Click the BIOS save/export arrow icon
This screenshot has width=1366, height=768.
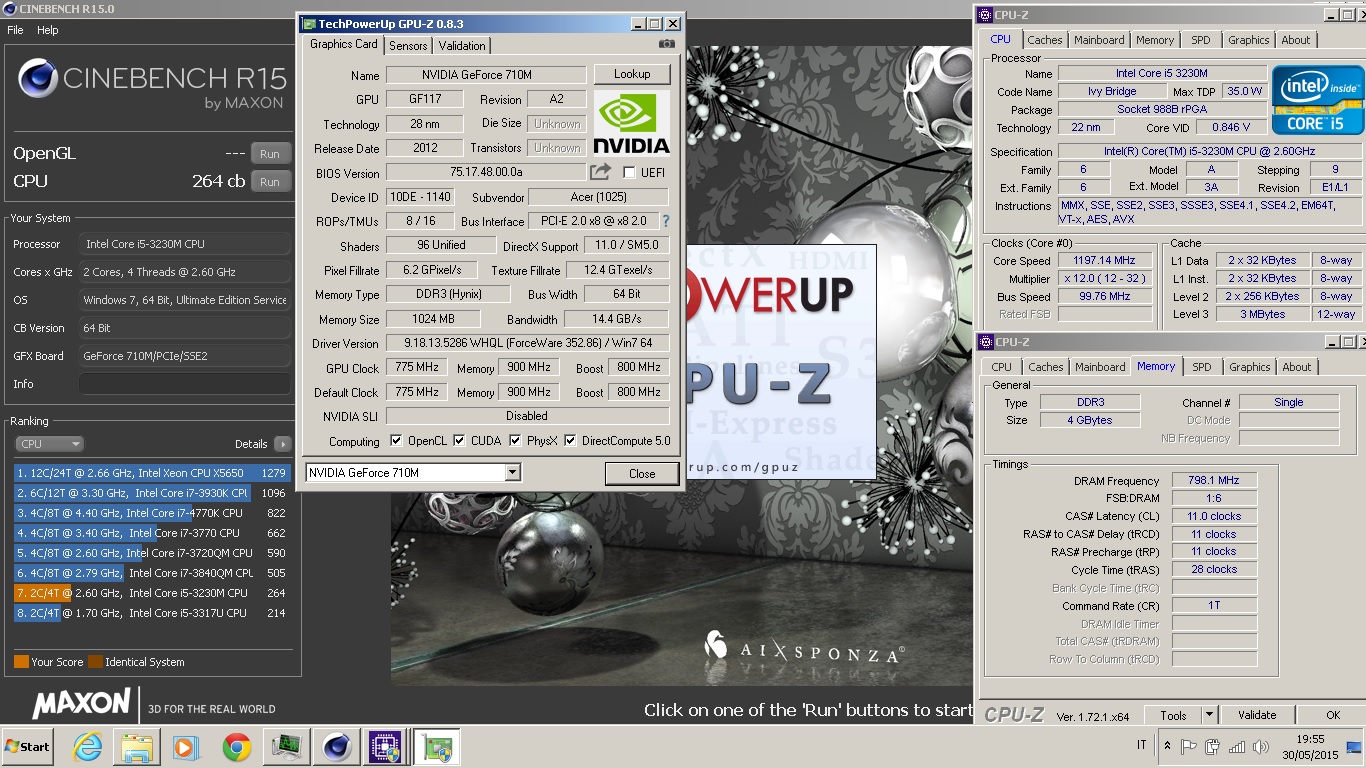(x=600, y=172)
